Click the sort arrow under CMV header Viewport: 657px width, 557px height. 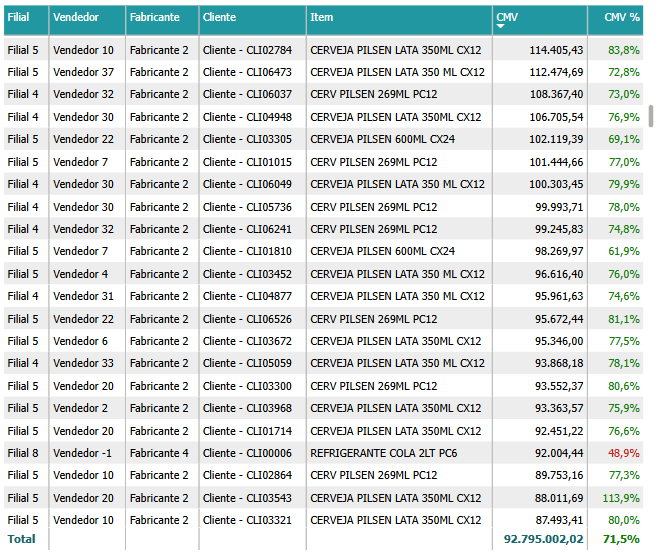click(x=501, y=27)
